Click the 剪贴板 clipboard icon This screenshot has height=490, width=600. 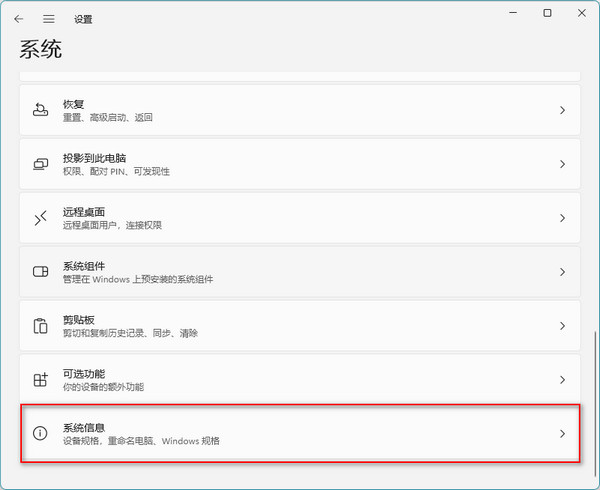(40, 326)
